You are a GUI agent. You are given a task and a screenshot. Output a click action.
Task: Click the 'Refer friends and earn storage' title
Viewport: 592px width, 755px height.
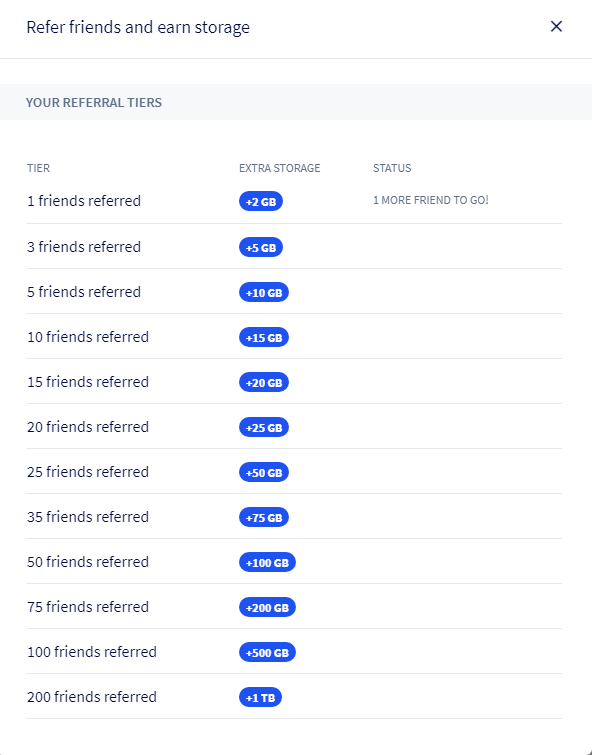[138, 27]
